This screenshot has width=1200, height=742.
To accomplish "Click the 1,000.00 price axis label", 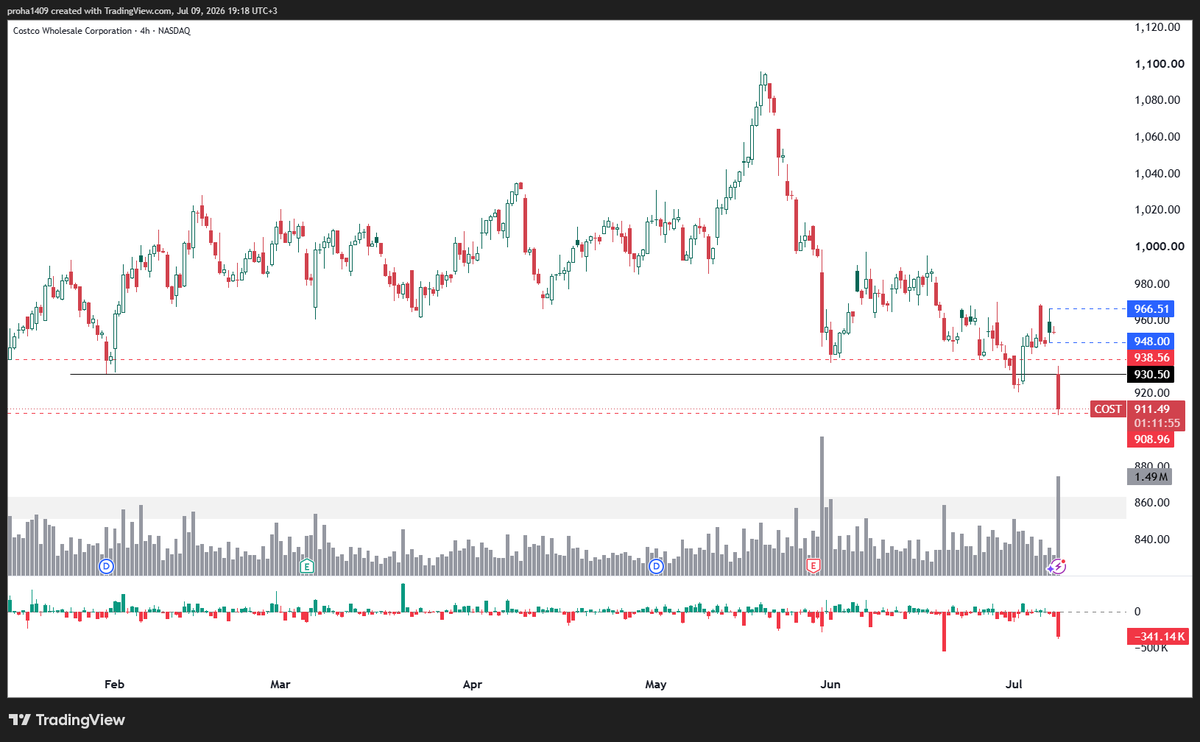I will click(x=1160, y=247).
